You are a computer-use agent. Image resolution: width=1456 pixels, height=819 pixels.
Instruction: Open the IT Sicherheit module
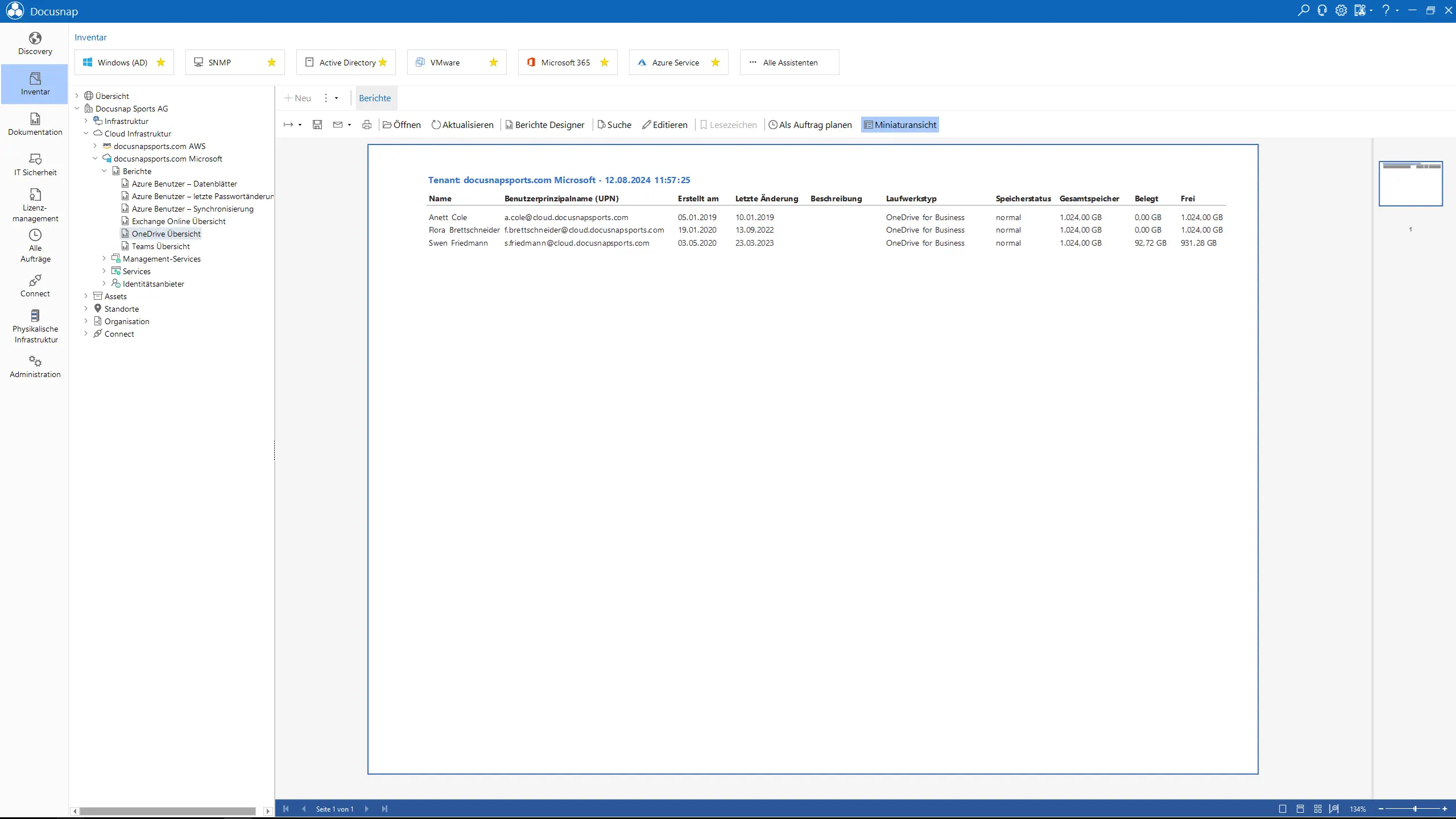tap(35, 164)
